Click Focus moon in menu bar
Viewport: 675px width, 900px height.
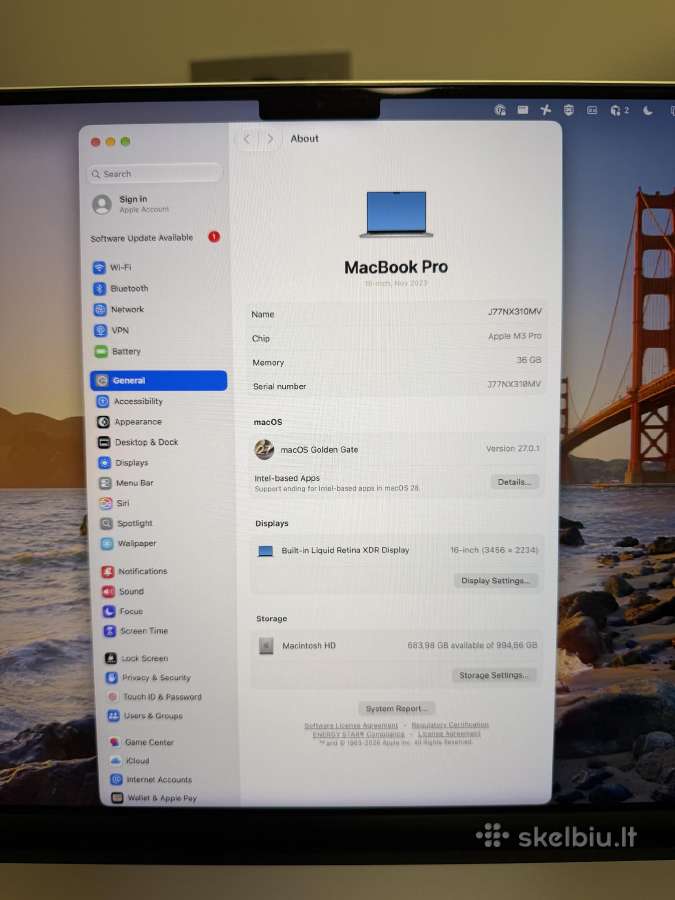pyautogui.click(x=648, y=110)
